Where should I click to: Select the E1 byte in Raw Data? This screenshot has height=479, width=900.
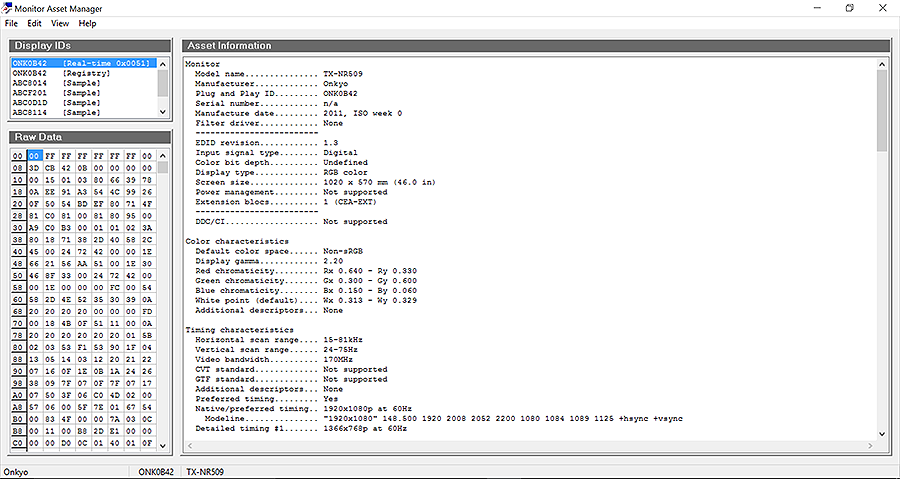tap(115, 431)
